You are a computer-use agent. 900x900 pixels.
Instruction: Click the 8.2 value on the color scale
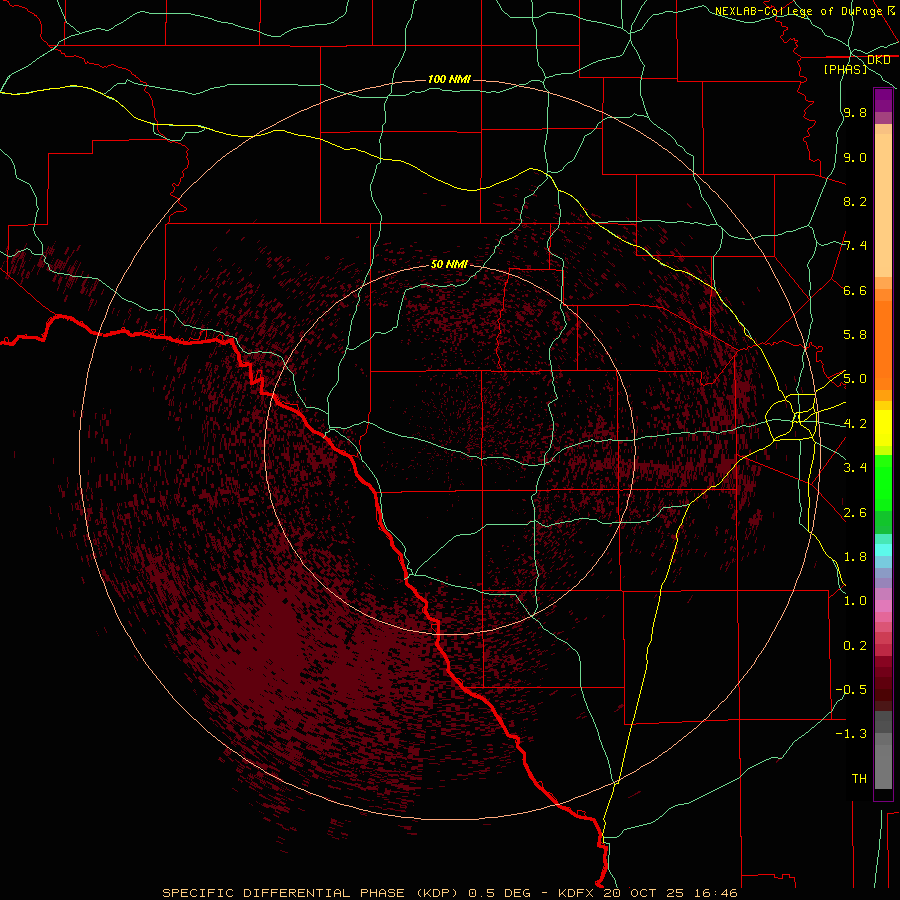[855, 201]
